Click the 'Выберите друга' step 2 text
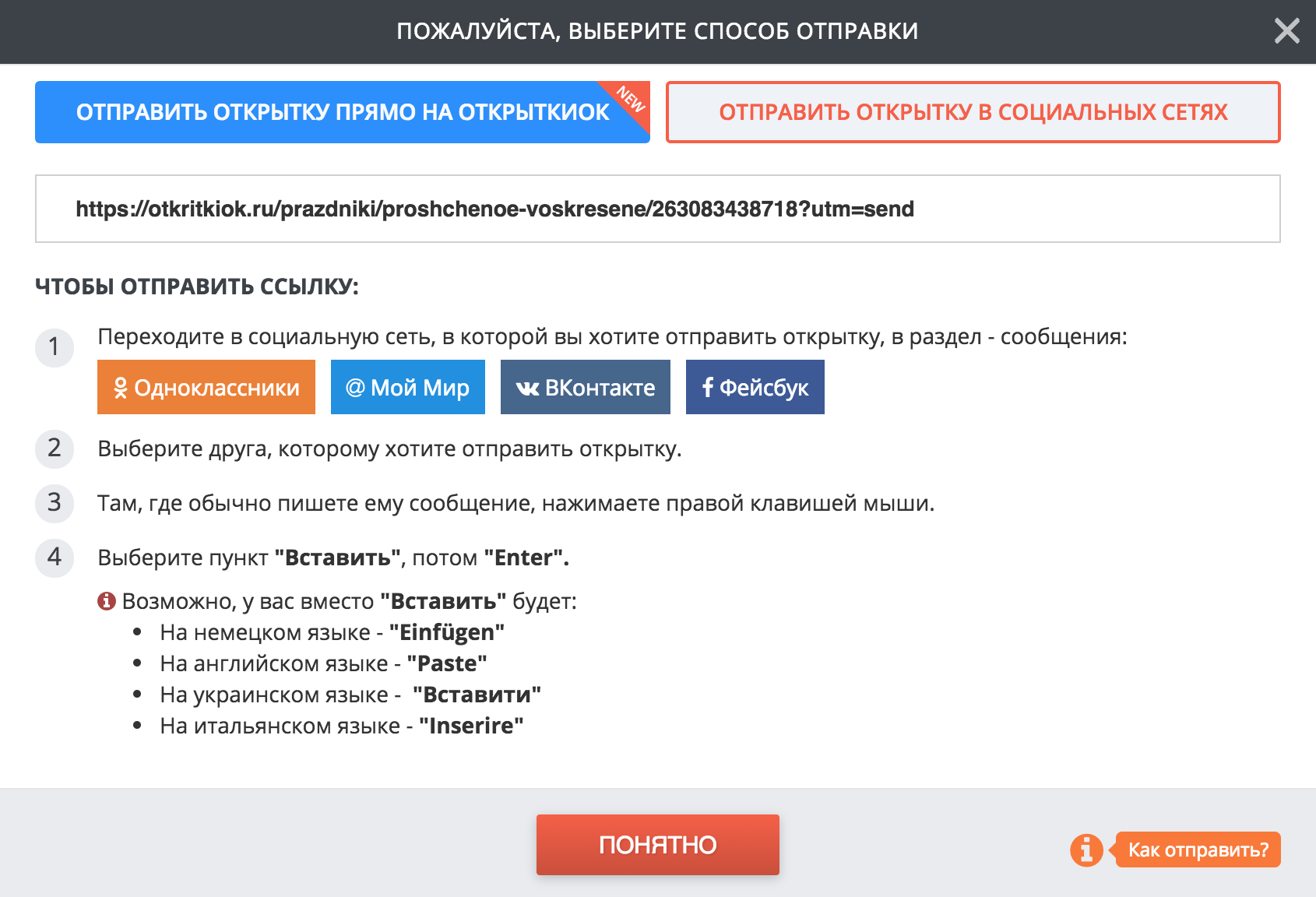Image resolution: width=1316 pixels, height=897 pixels. [x=389, y=449]
